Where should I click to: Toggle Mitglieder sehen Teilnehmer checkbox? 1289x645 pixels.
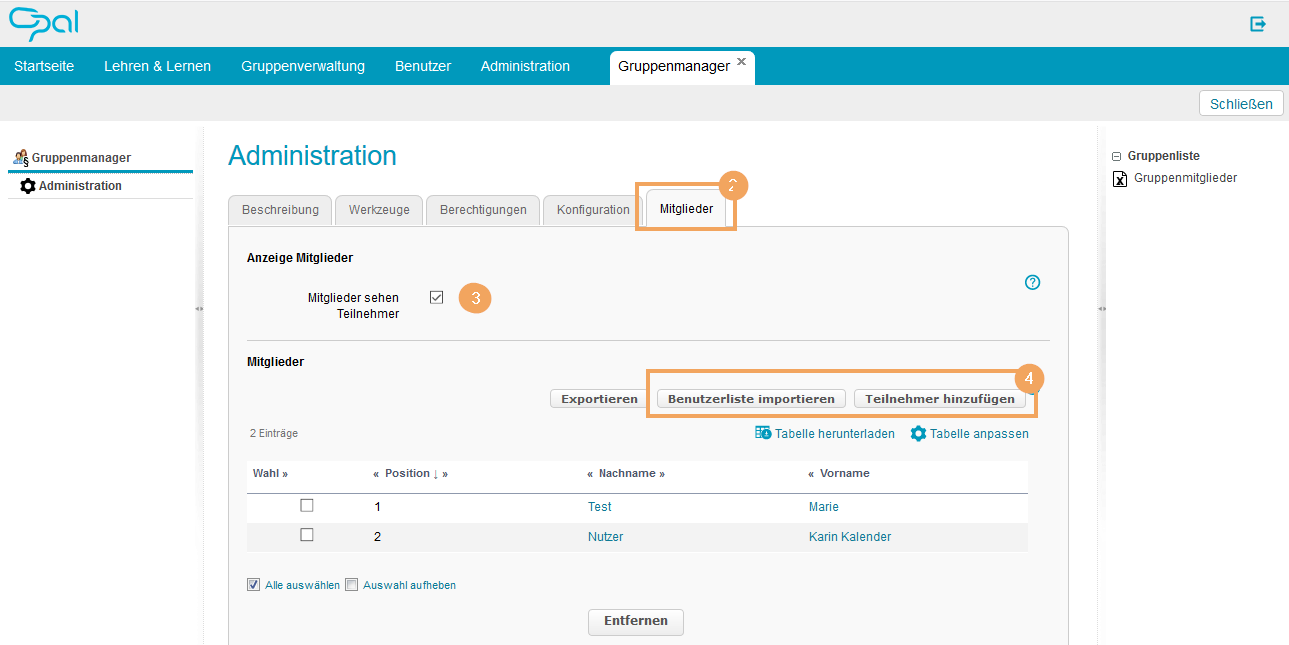[x=436, y=297]
